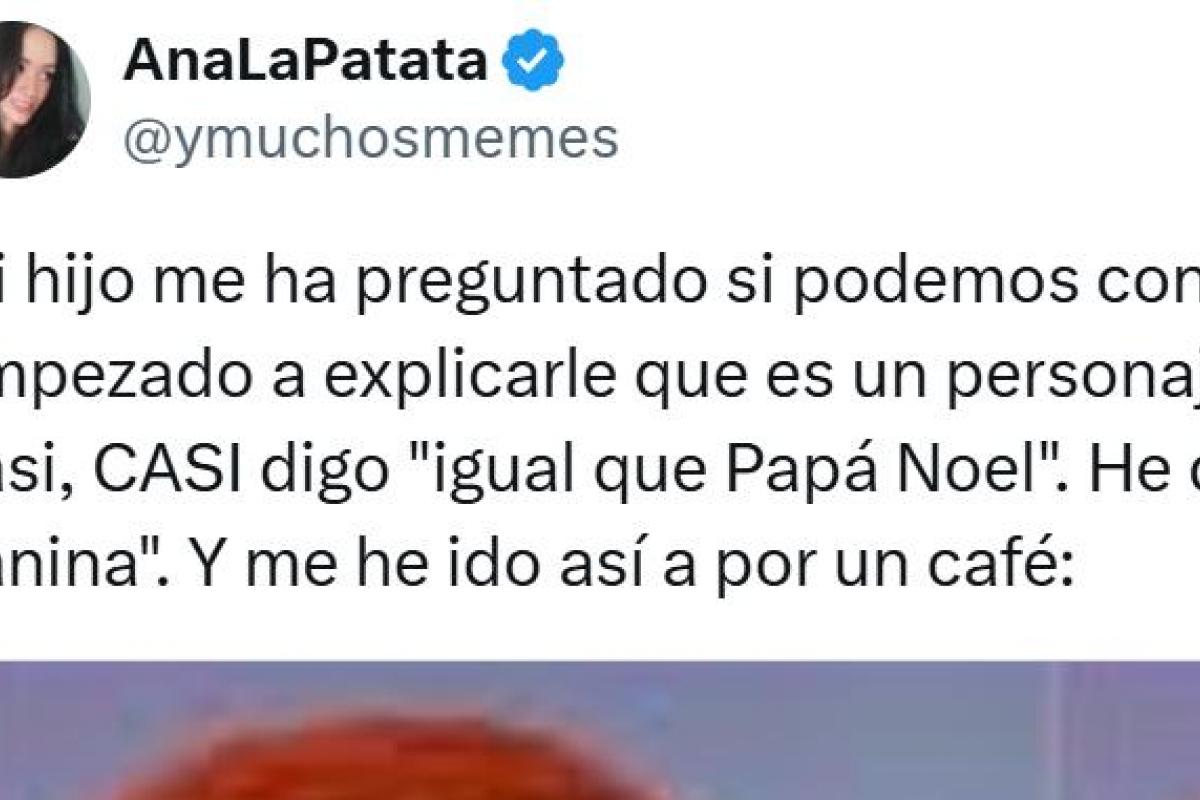Click the AnaLaPatata display name

coord(306,64)
